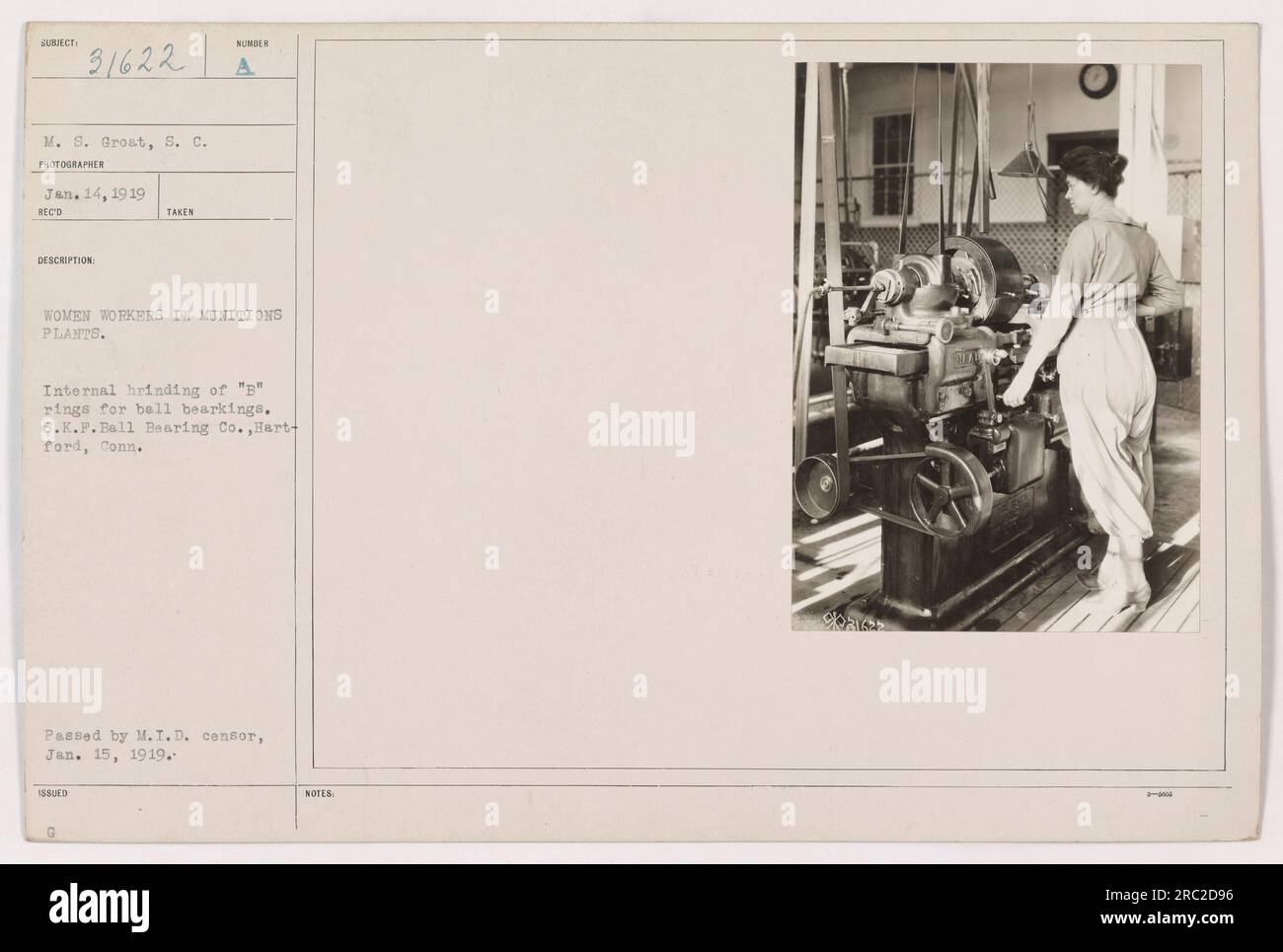The height and width of the screenshot is (952, 1283).
Task: Click the SUBJECT field label
Action: coord(57,43)
